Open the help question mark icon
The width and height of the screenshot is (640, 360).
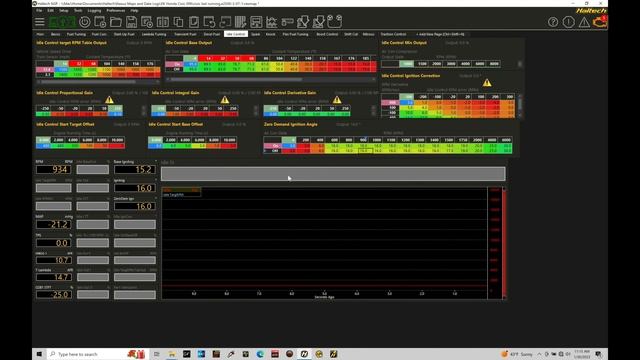pyautogui.click(x=553, y=22)
